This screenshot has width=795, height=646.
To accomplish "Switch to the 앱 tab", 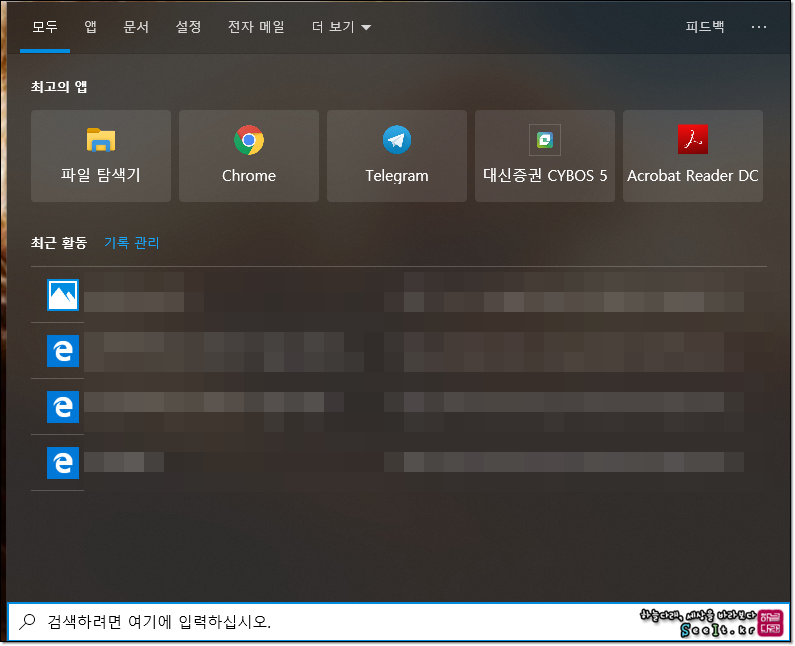I will [x=91, y=27].
